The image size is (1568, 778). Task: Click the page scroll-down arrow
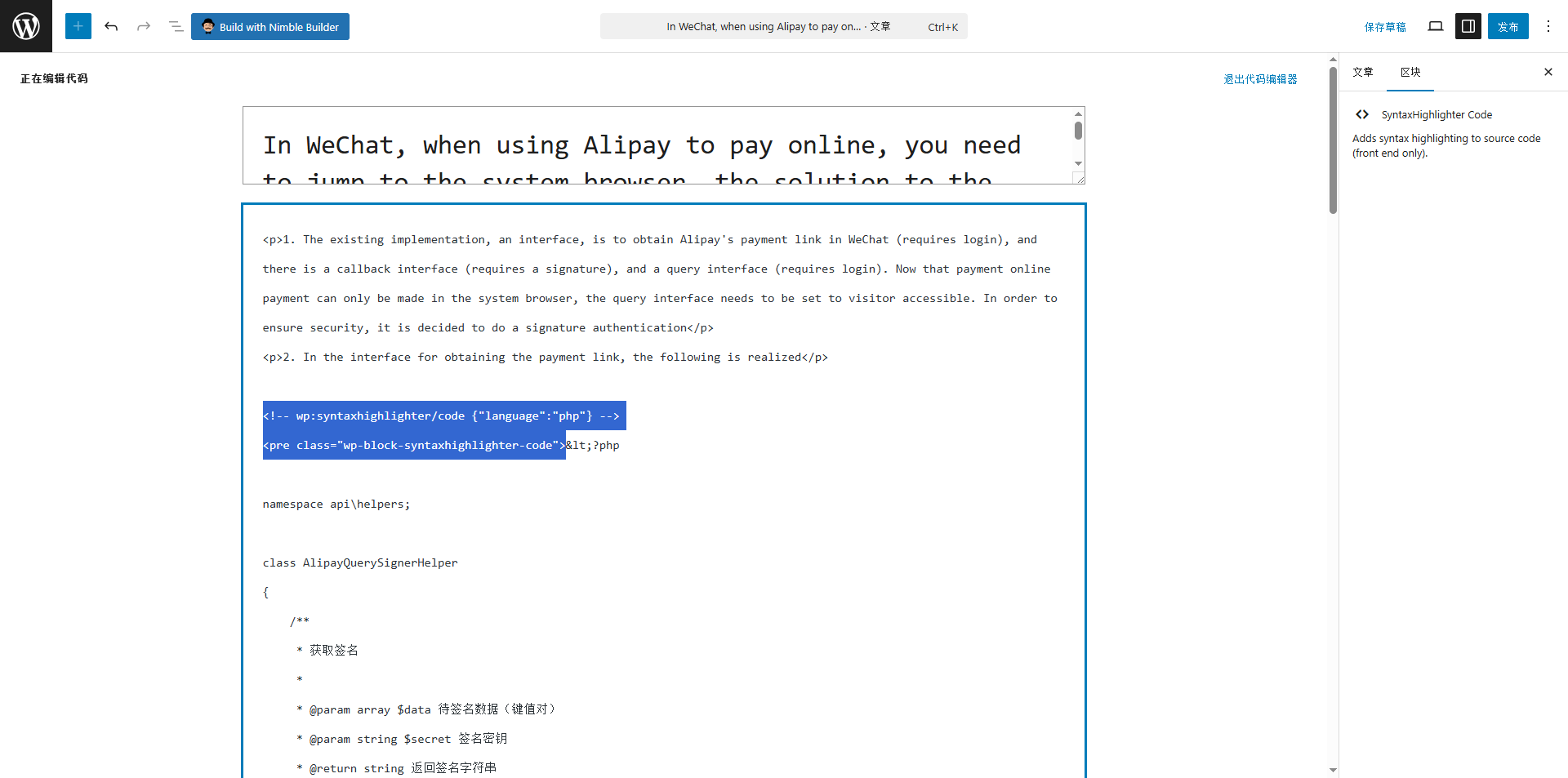tap(1333, 770)
